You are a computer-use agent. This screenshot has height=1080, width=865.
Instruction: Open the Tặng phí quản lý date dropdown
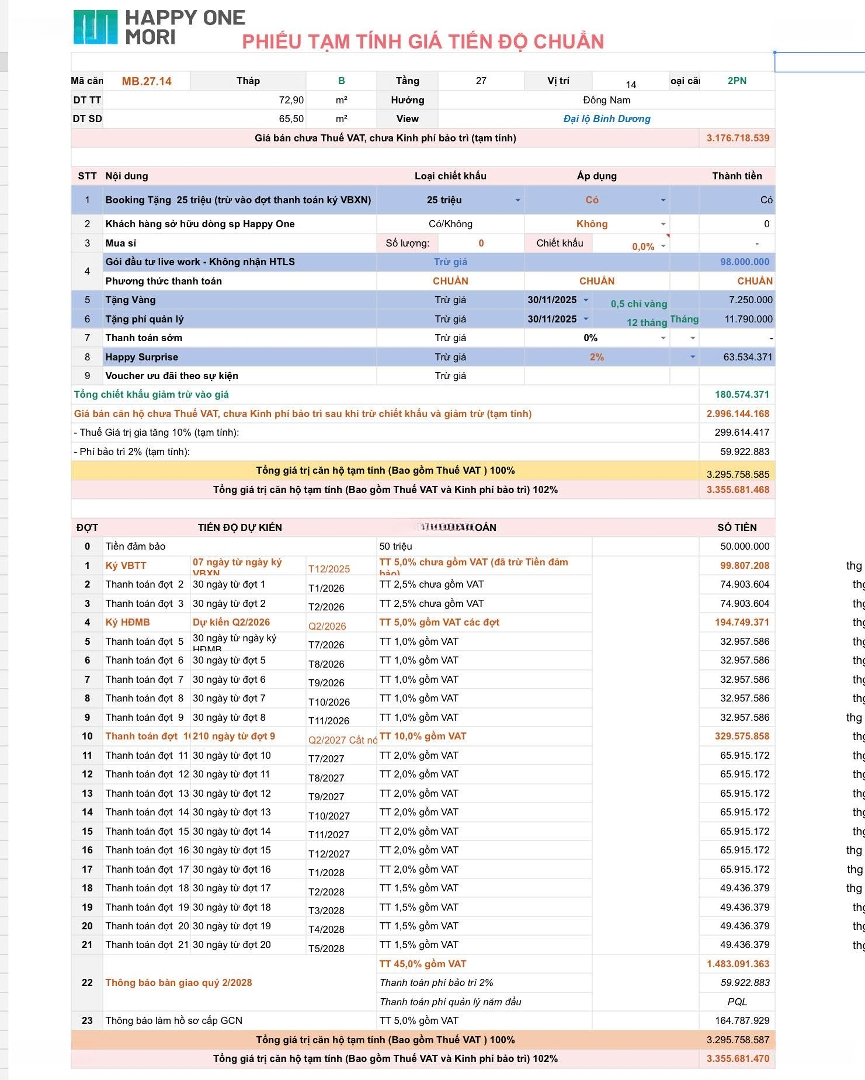pyautogui.click(x=586, y=319)
